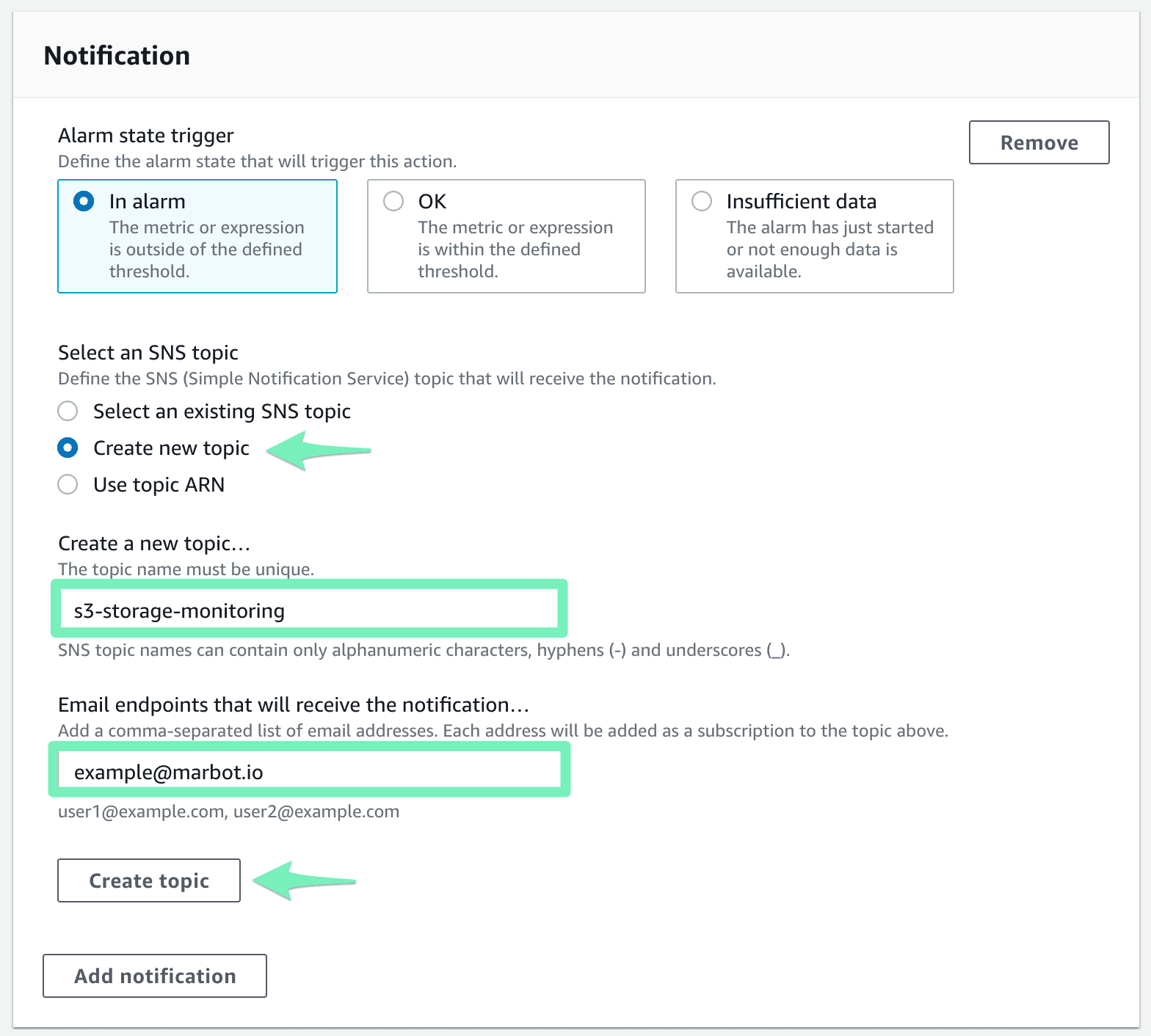This screenshot has width=1151, height=1036.
Task: Click the Notification section heading
Action: point(117,56)
